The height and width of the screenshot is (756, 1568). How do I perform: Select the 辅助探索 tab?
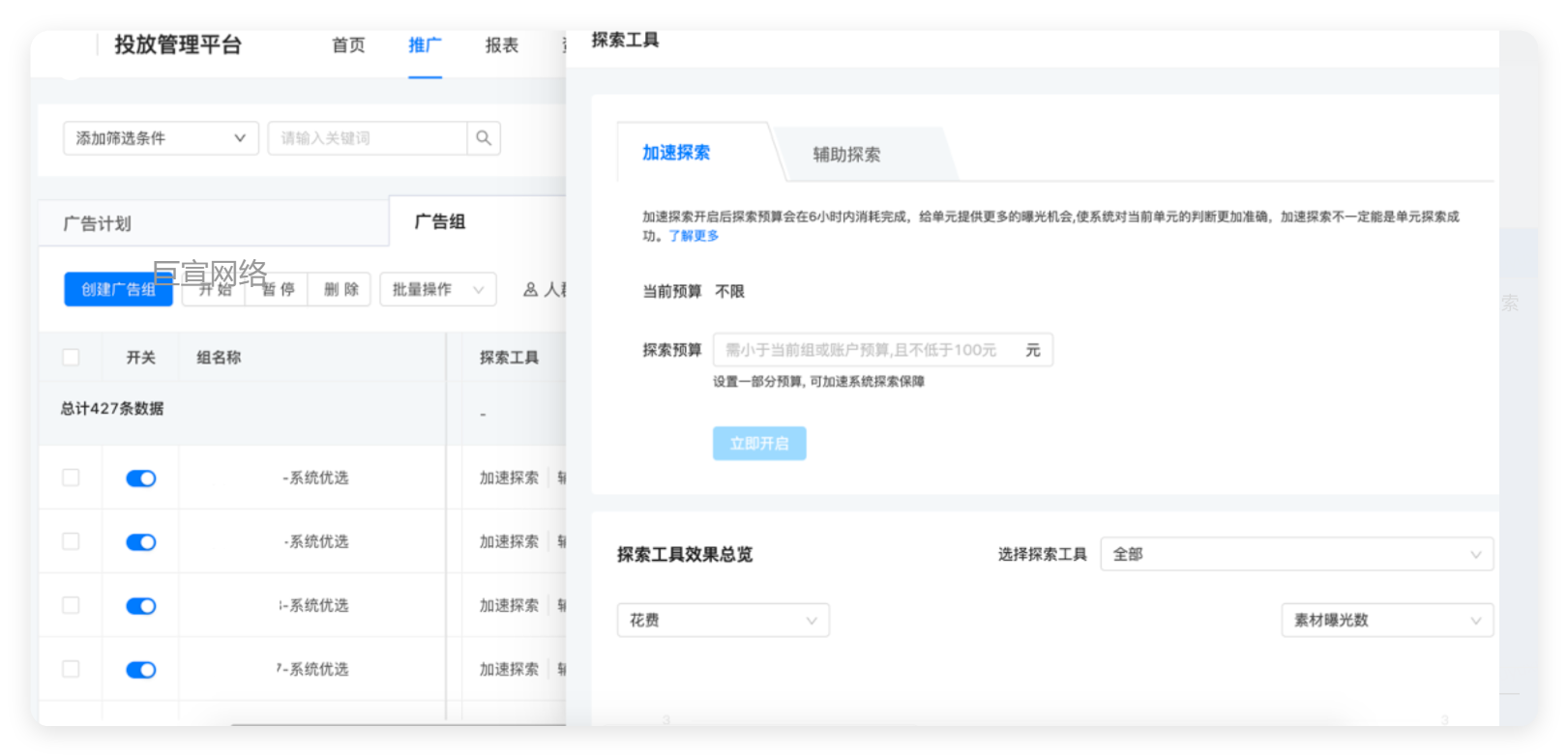tap(846, 155)
